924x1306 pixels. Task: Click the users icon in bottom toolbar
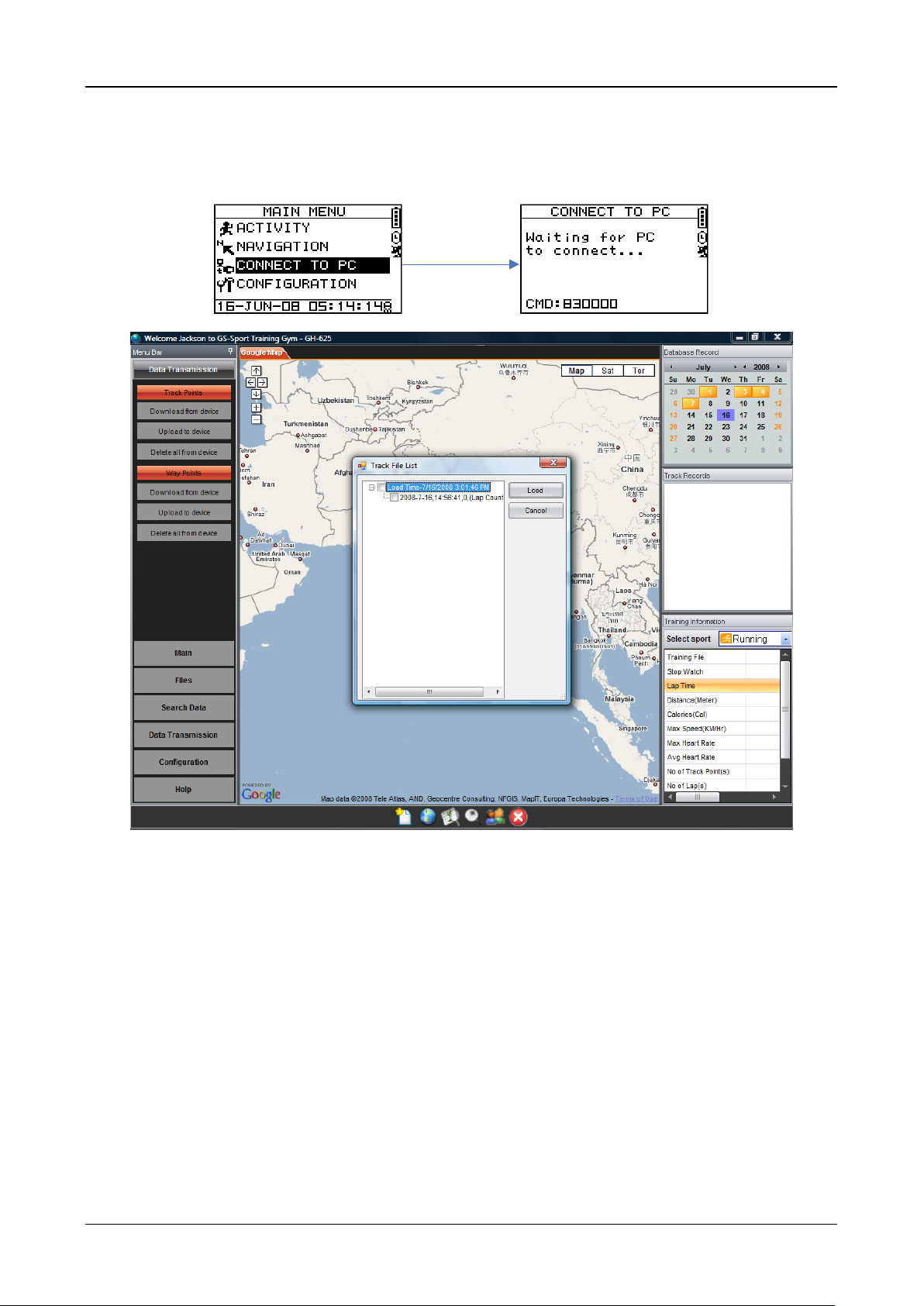click(495, 816)
